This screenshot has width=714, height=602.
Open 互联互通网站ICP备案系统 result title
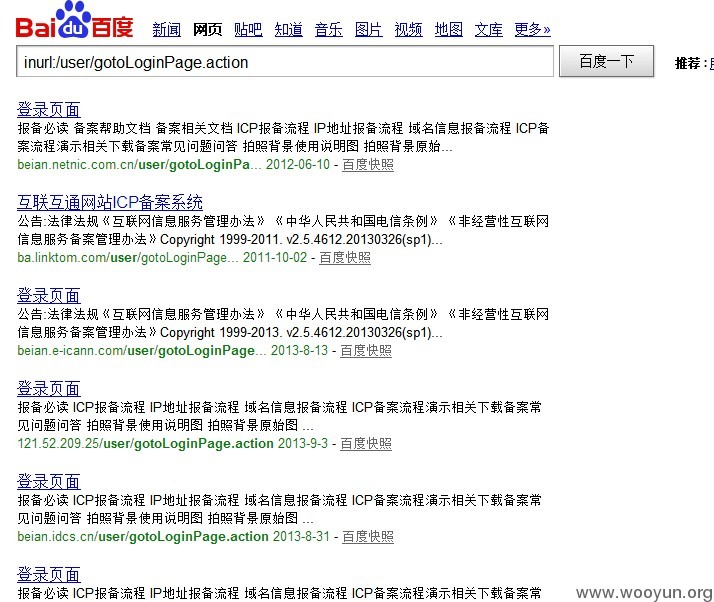(x=110, y=202)
